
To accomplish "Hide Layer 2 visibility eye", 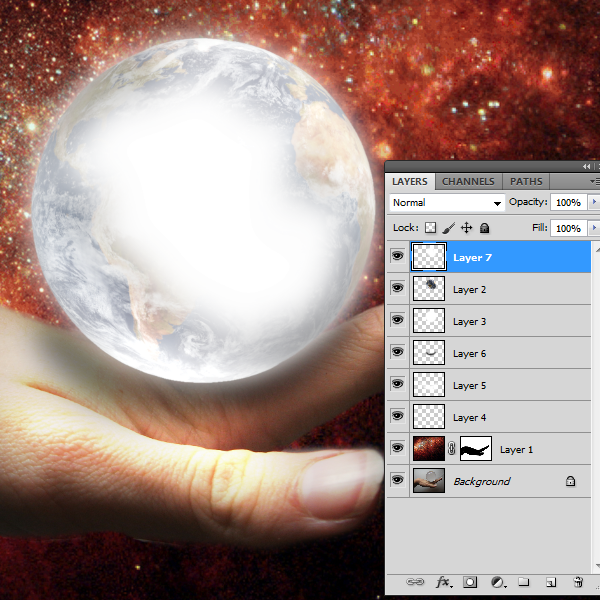I will pos(398,288).
